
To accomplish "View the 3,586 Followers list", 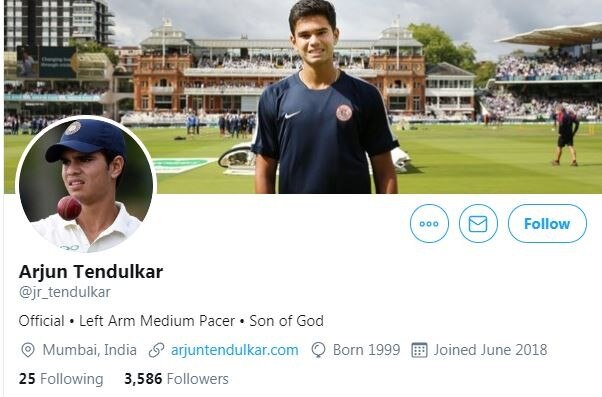I will click(x=176, y=379).
